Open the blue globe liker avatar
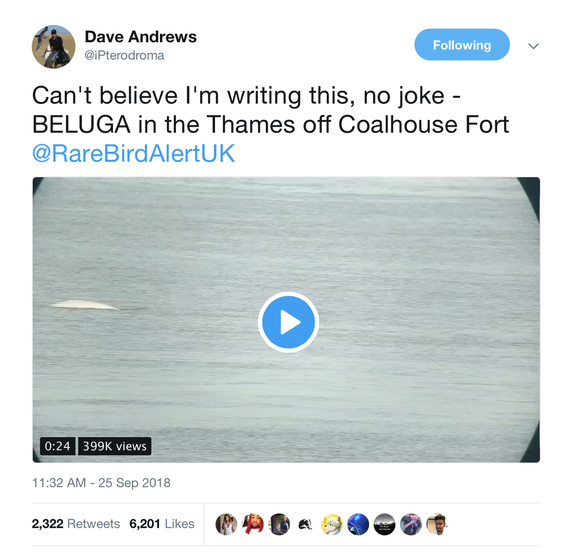The height and width of the screenshot is (554, 569). click(358, 524)
